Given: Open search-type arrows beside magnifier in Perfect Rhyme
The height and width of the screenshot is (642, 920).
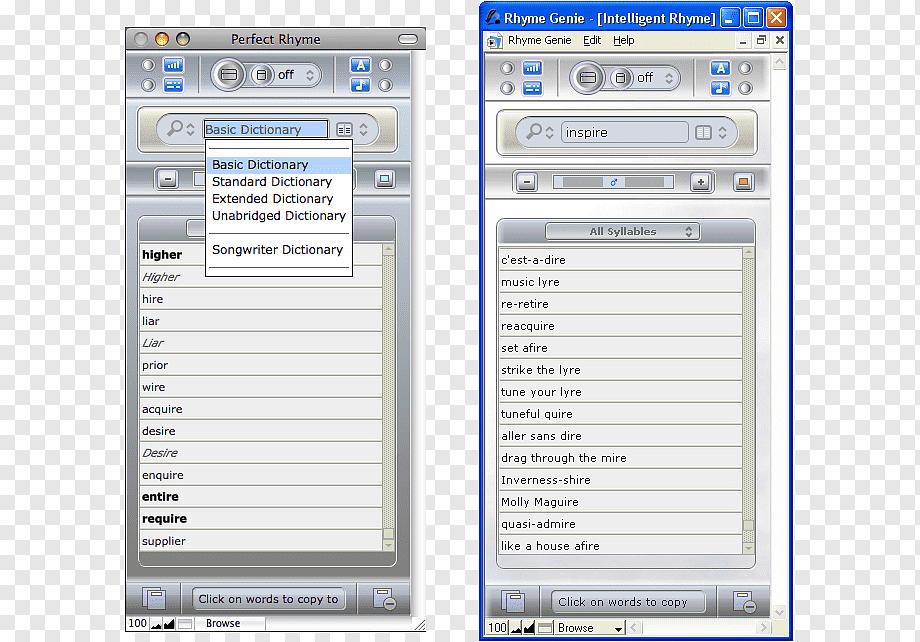Looking at the screenshot, I should (x=190, y=129).
